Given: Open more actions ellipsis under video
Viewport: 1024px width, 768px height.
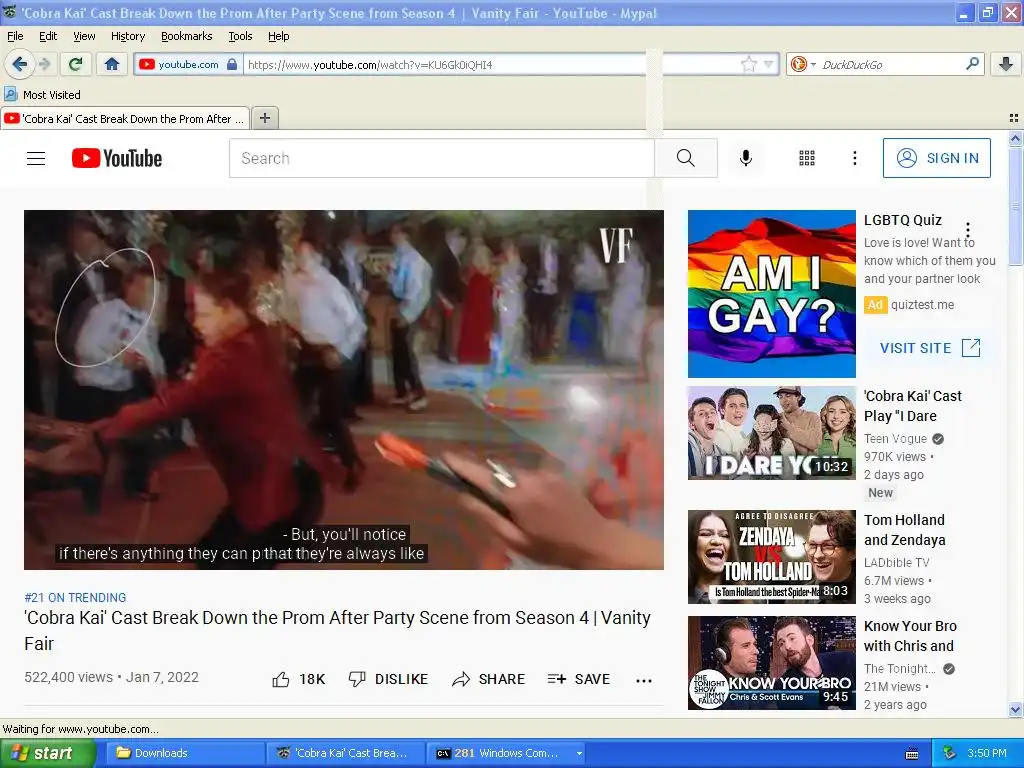Looking at the screenshot, I should (x=644, y=680).
